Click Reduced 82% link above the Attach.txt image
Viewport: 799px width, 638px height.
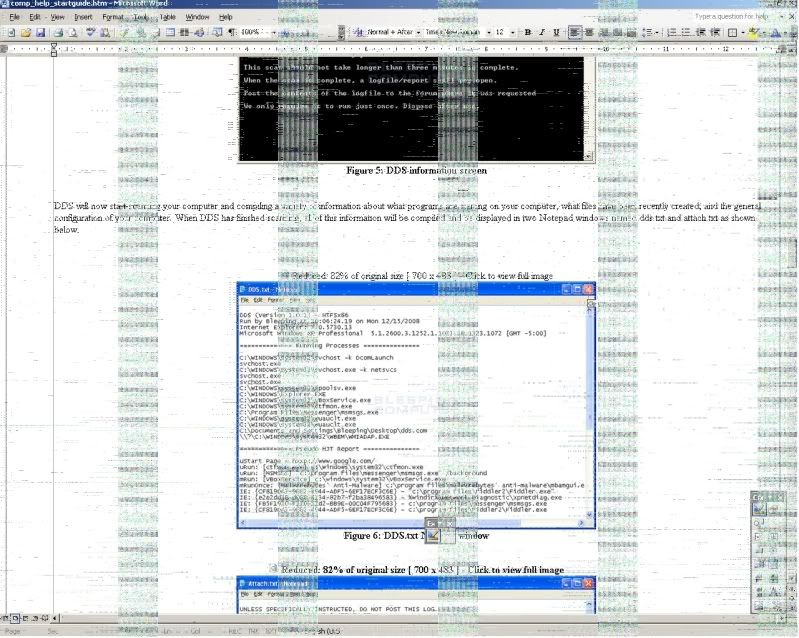(422, 570)
